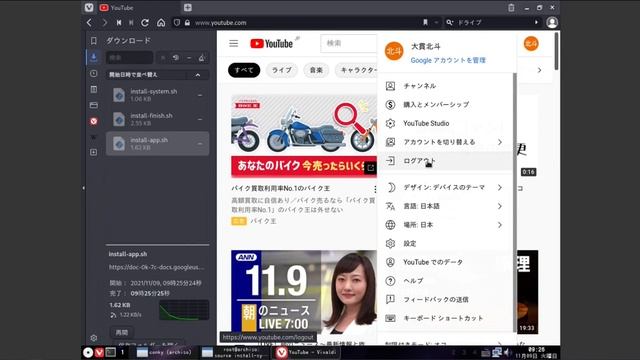Select the すべて (All) filter chip
Viewport: 640px width, 360px height.
tap(244, 70)
